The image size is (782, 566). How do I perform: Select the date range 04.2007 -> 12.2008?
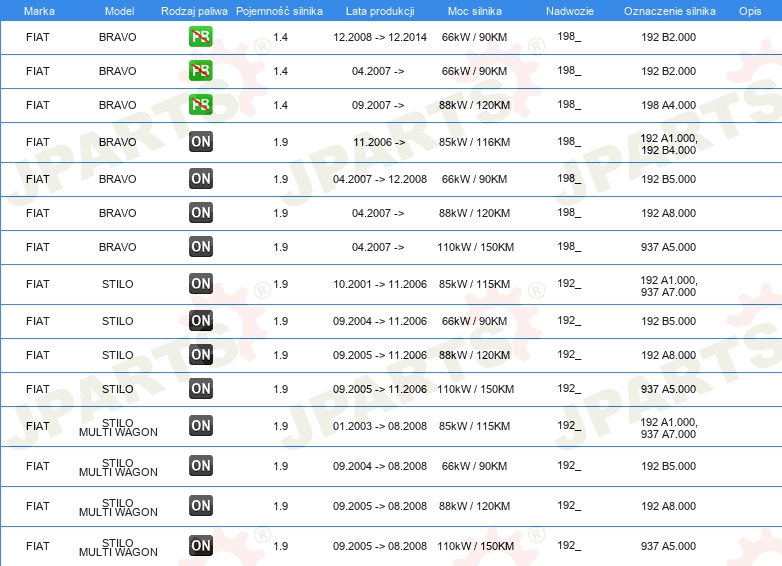[380, 179]
